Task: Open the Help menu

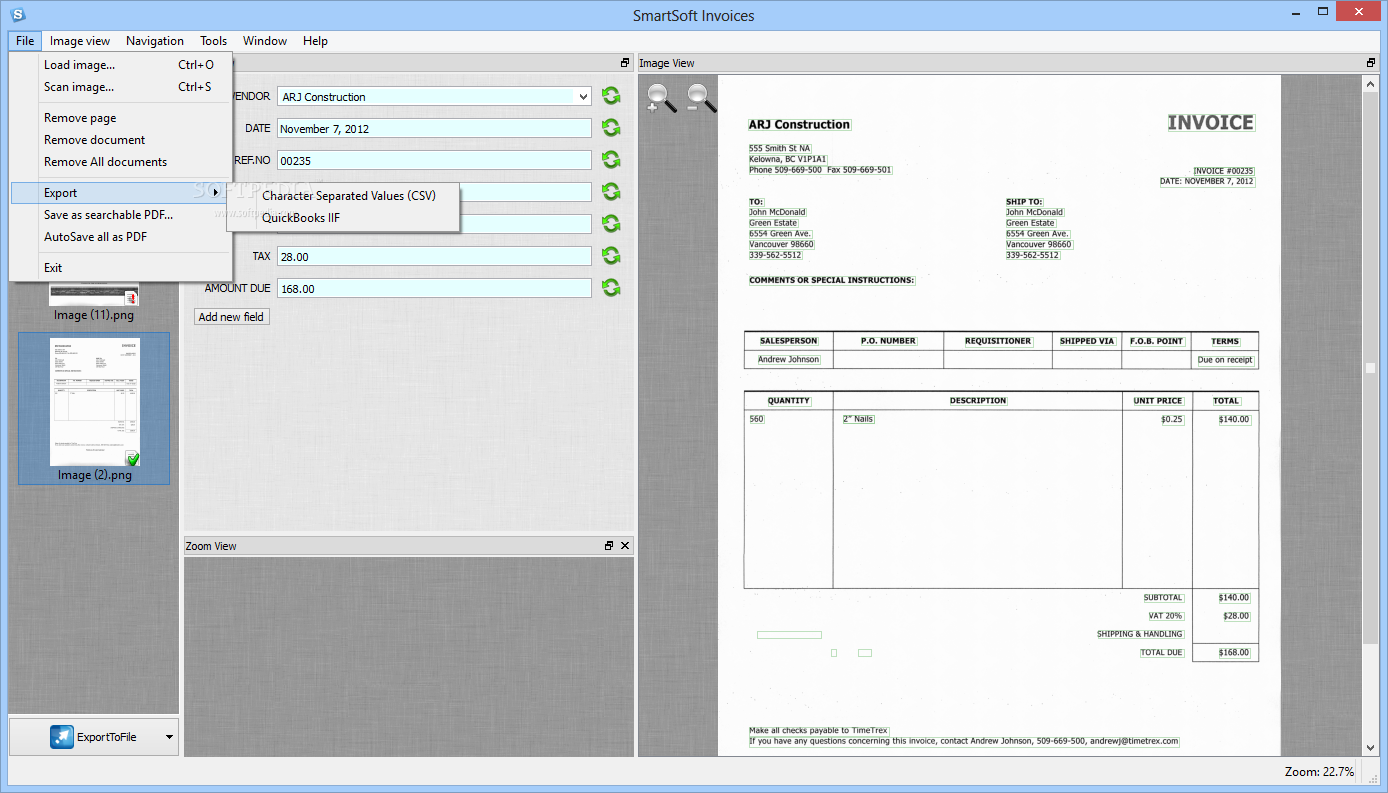Action: (315, 41)
